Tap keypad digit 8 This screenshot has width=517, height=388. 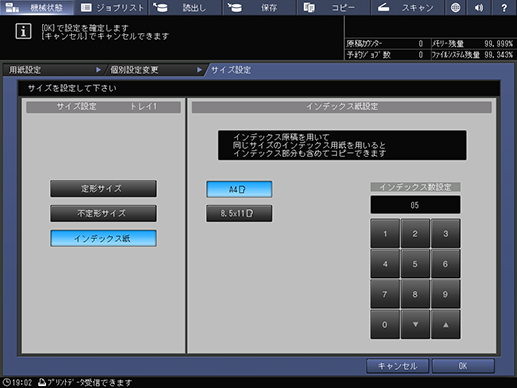pos(415,294)
